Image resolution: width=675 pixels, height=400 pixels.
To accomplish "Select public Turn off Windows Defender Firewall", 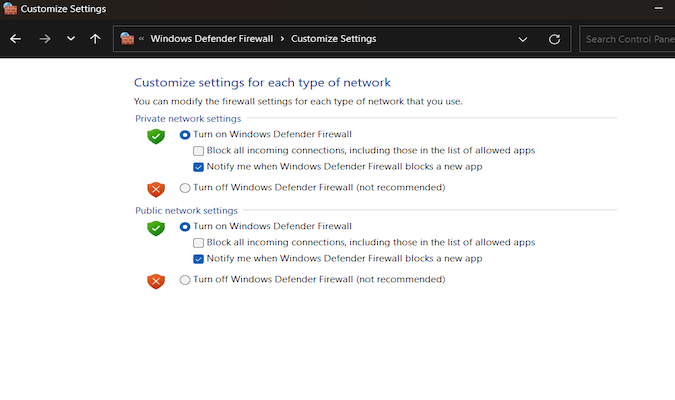I will (185, 280).
